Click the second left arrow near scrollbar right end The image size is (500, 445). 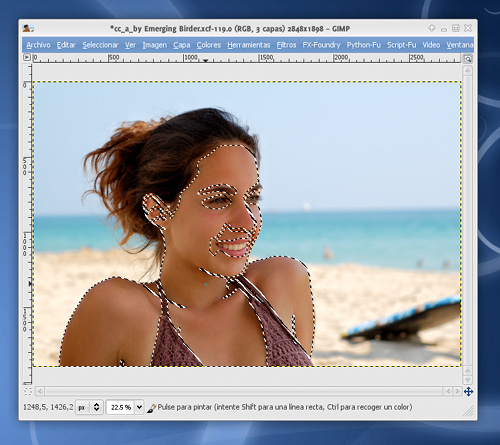[x=448, y=391]
